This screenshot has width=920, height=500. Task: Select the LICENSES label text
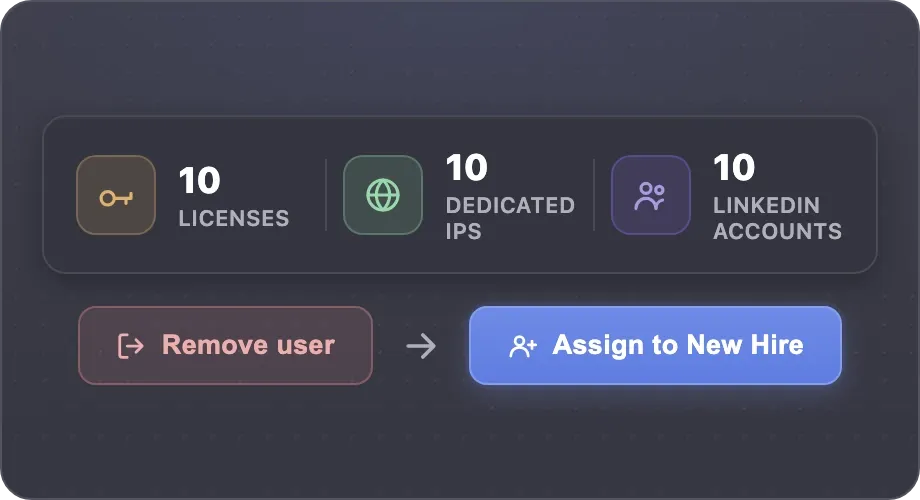click(x=234, y=218)
